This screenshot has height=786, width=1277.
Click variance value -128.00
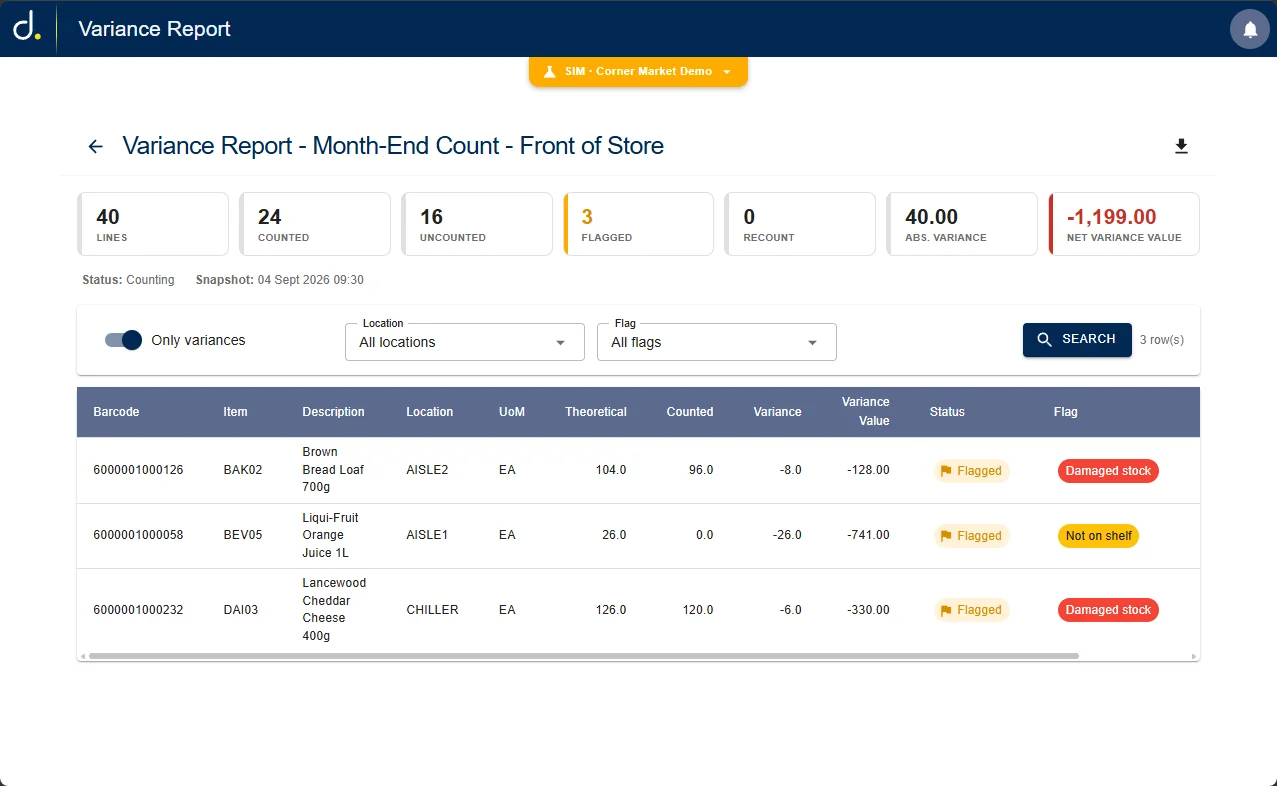click(x=867, y=470)
